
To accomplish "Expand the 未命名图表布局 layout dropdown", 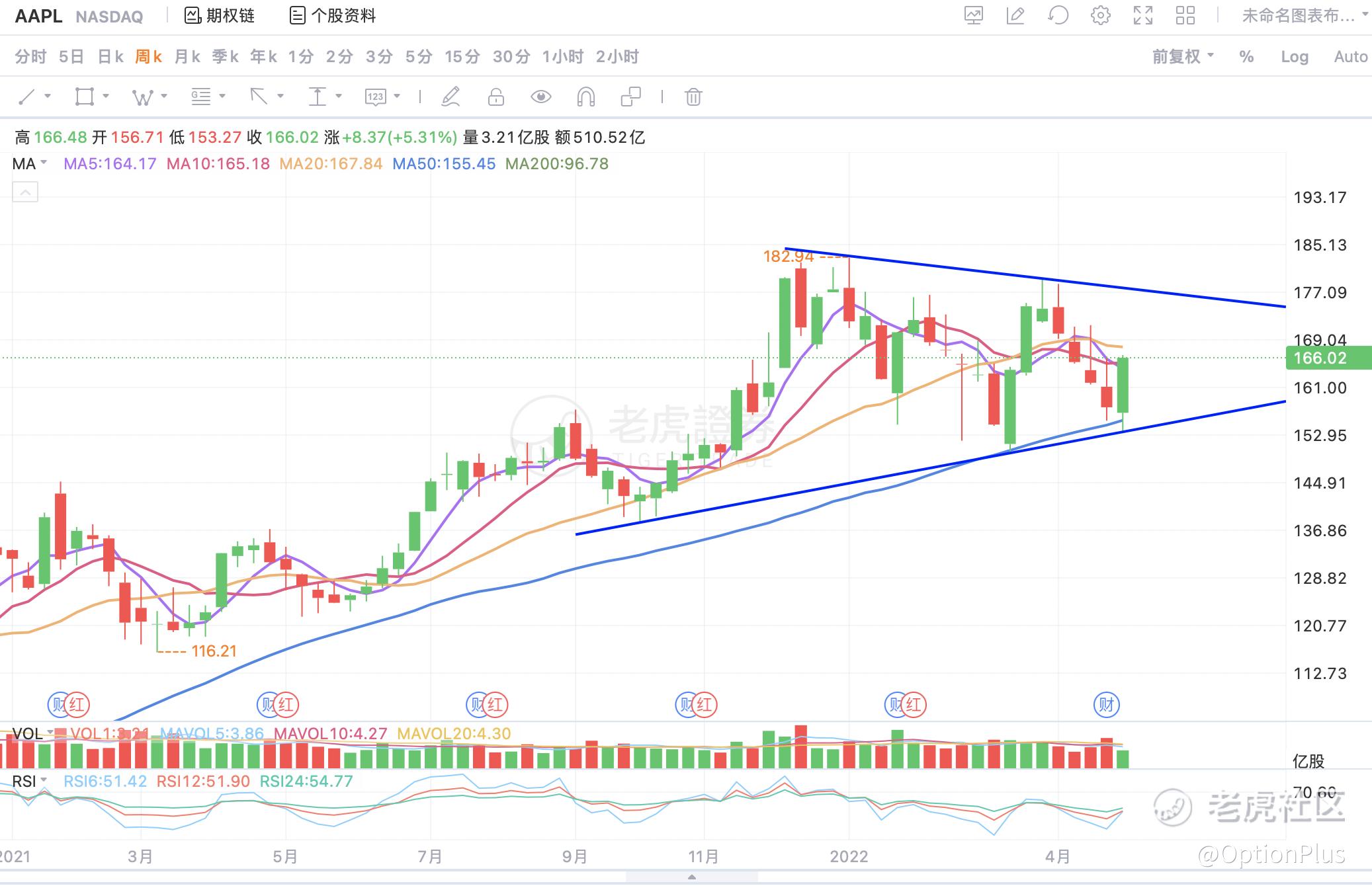I will [x=1305, y=16].
